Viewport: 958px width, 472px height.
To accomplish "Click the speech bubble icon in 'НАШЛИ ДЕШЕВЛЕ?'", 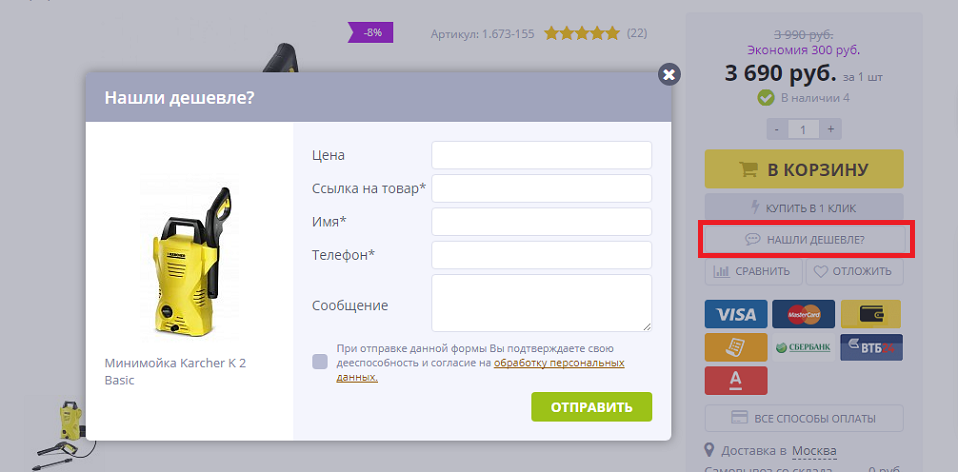I will [x=753, y=239].
